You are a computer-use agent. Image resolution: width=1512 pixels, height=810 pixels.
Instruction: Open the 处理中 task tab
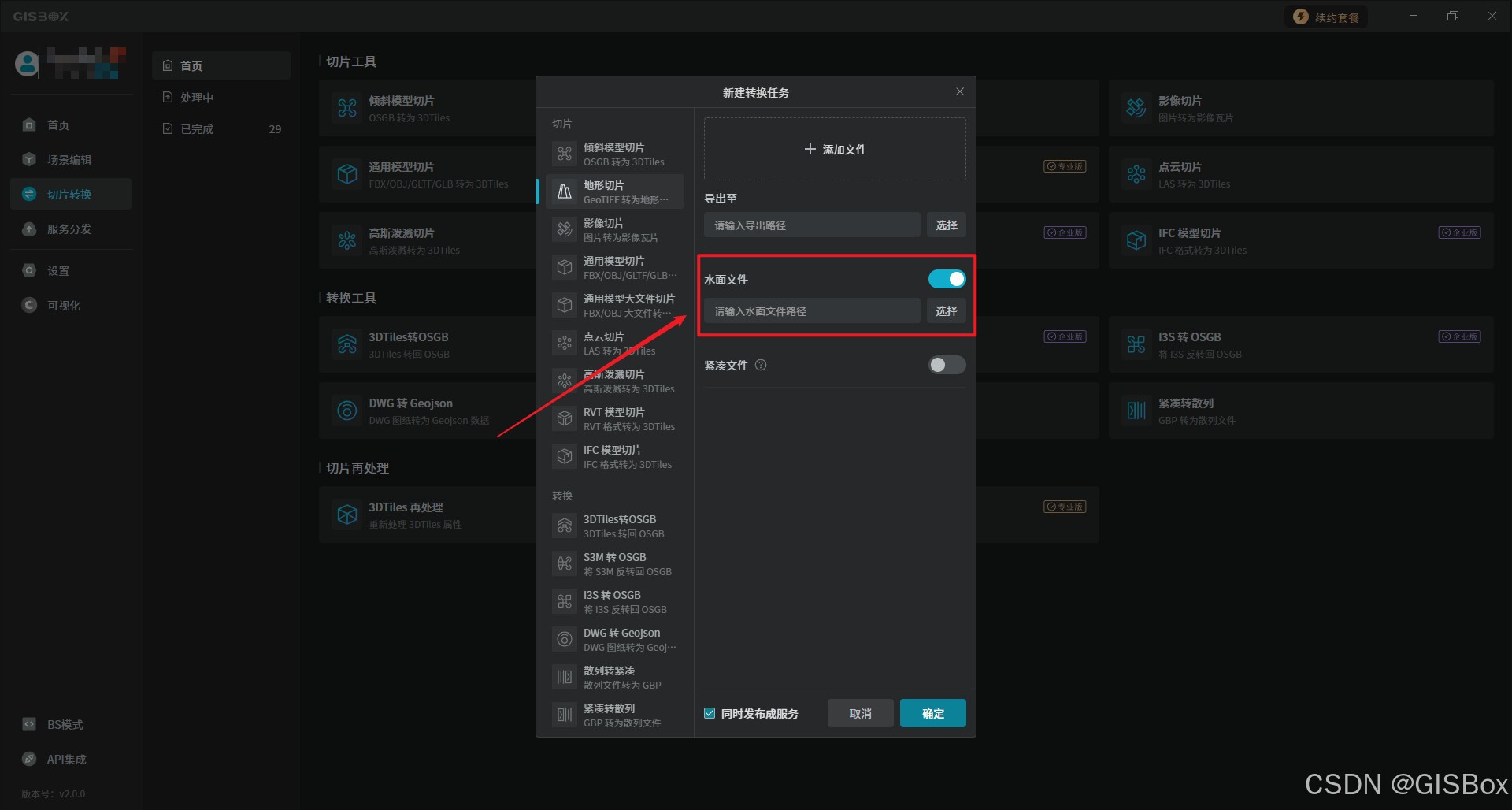coord(221,97)
